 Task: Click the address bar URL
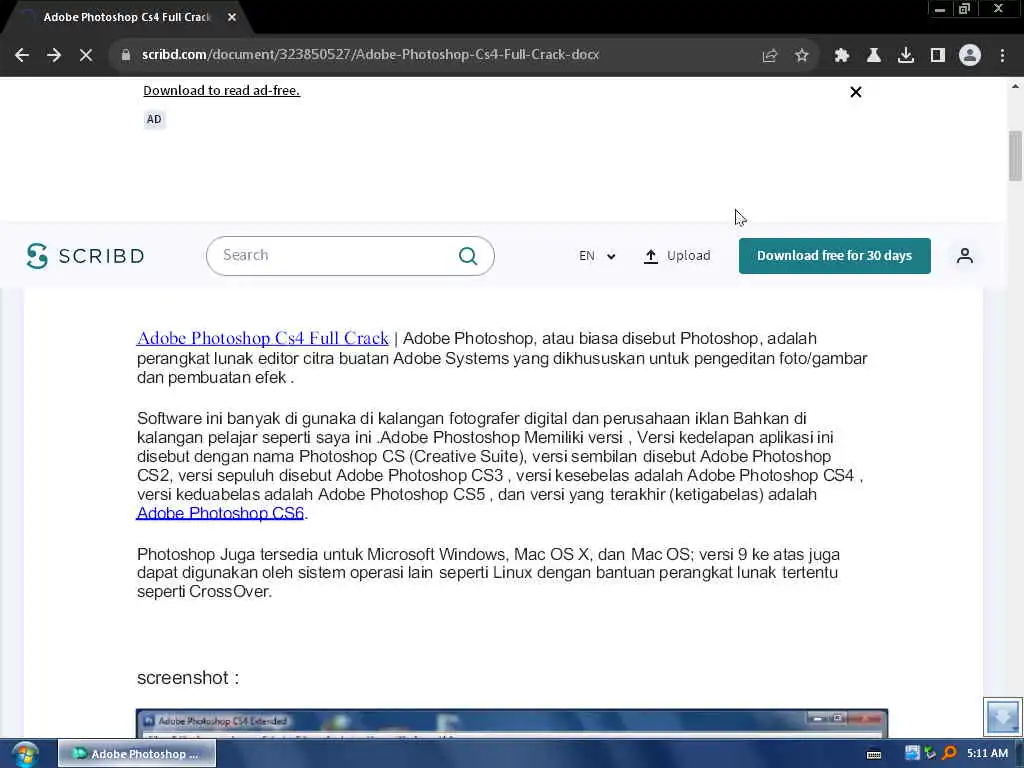370,55
